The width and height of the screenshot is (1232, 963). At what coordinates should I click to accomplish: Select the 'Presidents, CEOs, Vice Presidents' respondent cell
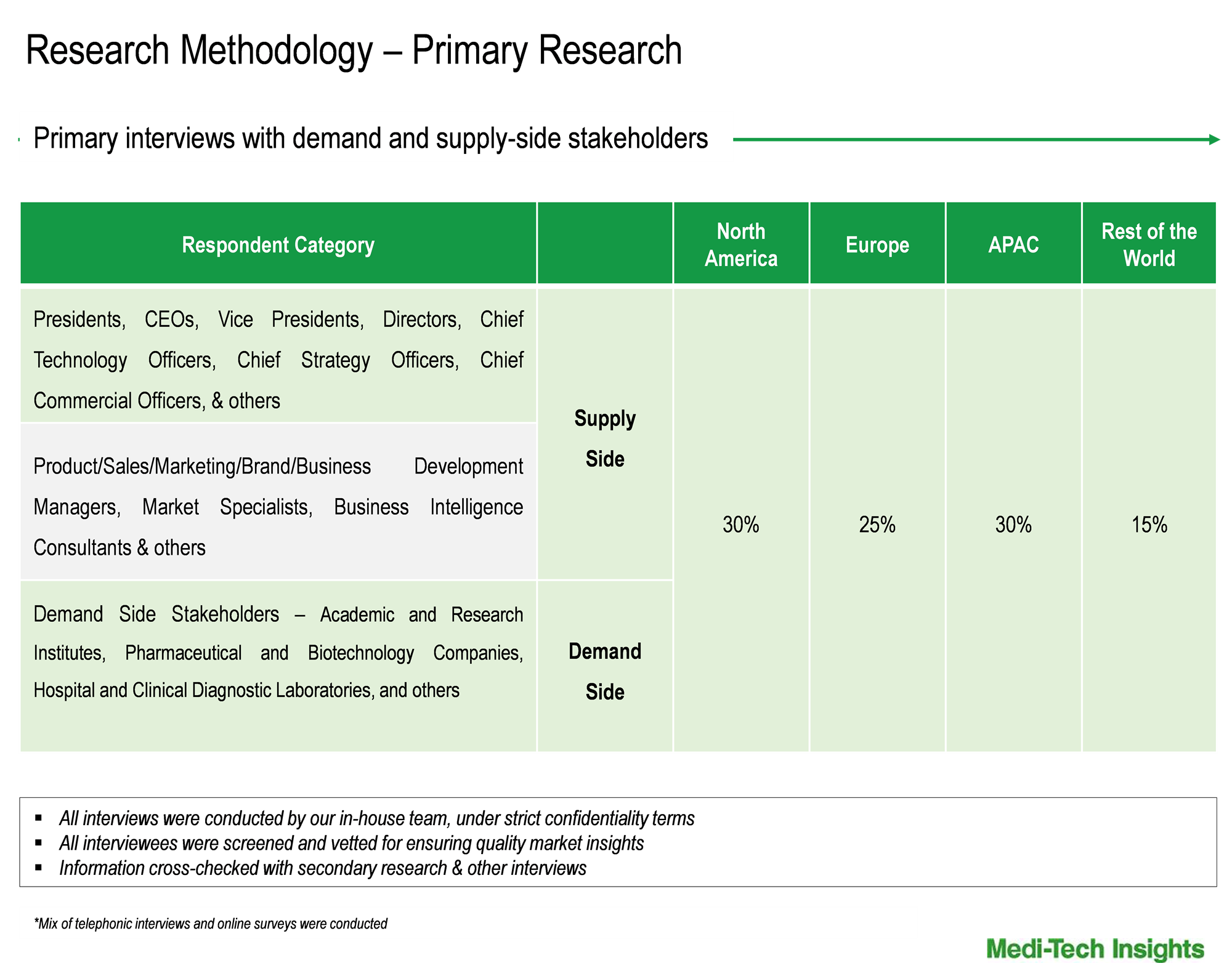click(x=278, y=355)
